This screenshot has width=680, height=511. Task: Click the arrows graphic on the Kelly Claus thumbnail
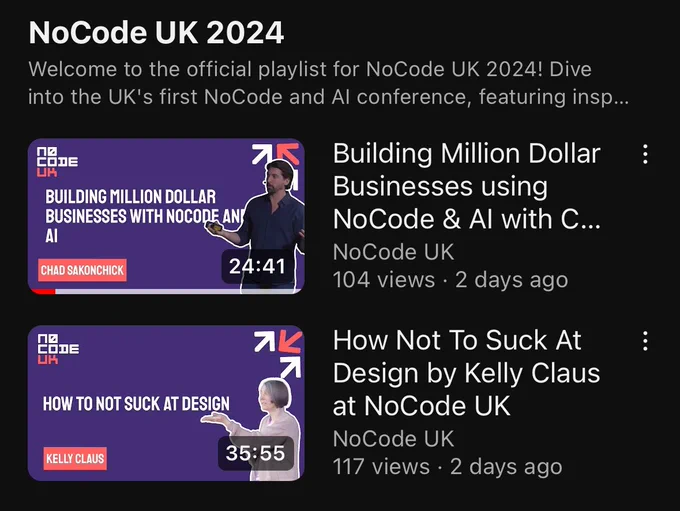pos(278,354)
